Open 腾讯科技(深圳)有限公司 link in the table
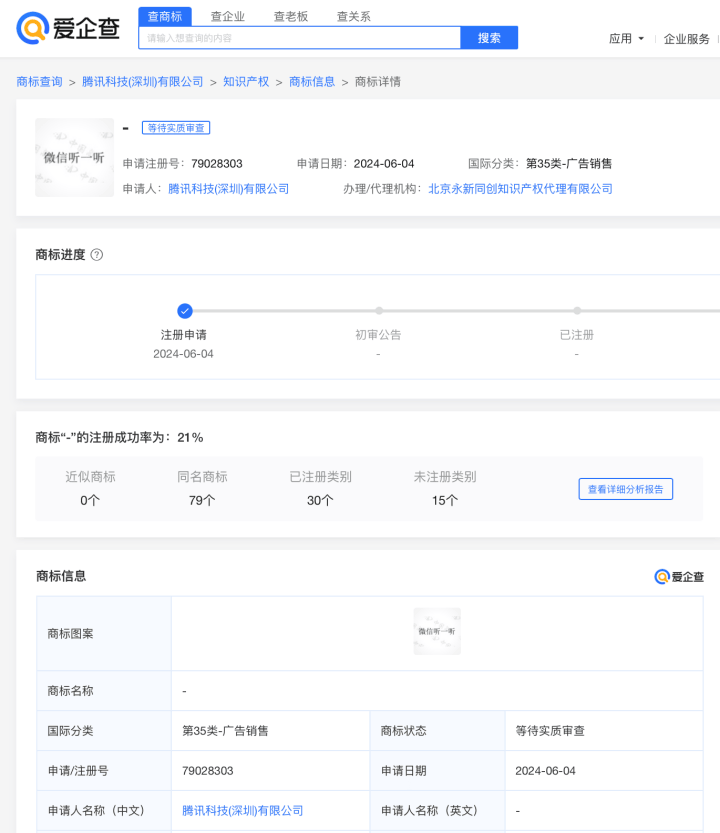The image size is (720, 833). pyautogui.click(x=242, y=811)
